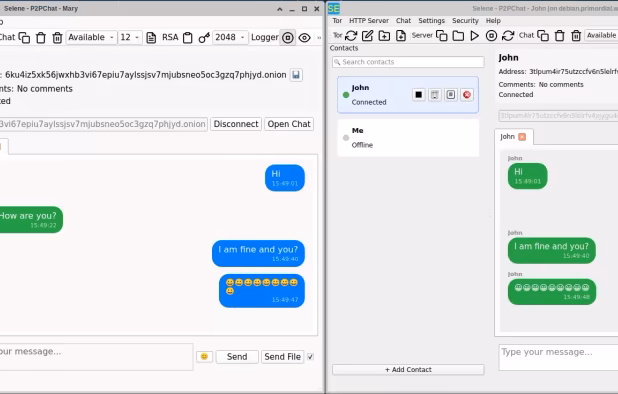Click the eye icon in Mary's toolbar
The height and width of the screenshot is (394, 618).
(304, 38)
